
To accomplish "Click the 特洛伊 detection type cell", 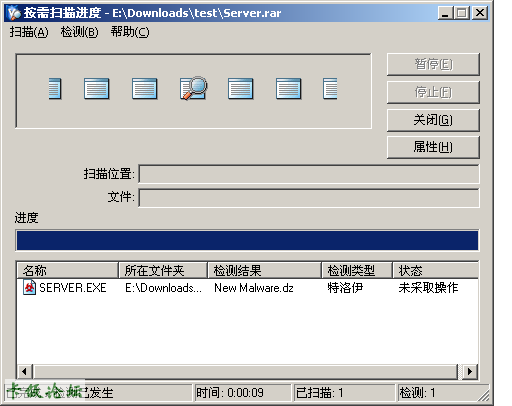I will (345, 288).
